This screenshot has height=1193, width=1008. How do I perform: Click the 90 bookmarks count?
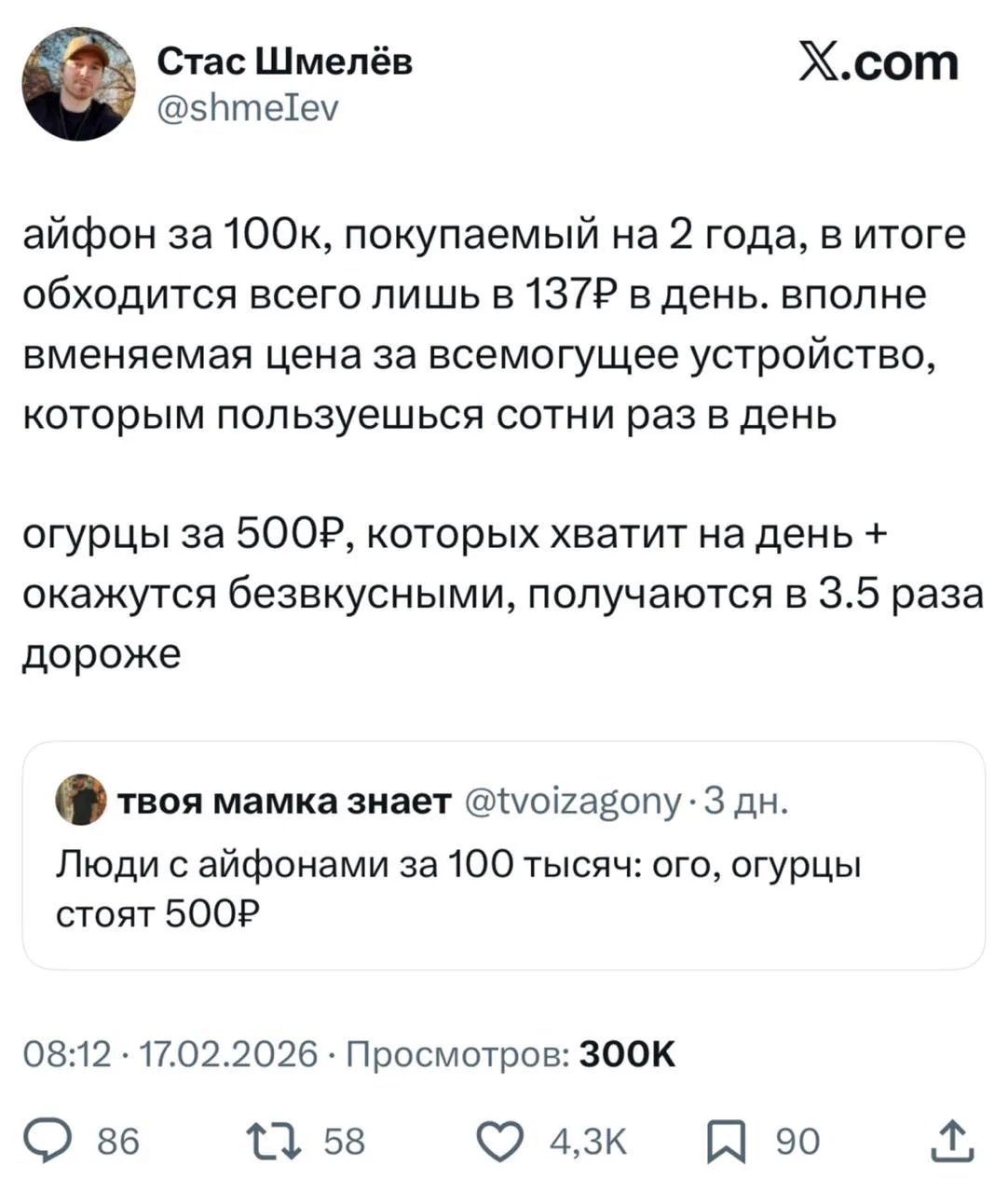pyautogui.click(x=798, y=1142)
